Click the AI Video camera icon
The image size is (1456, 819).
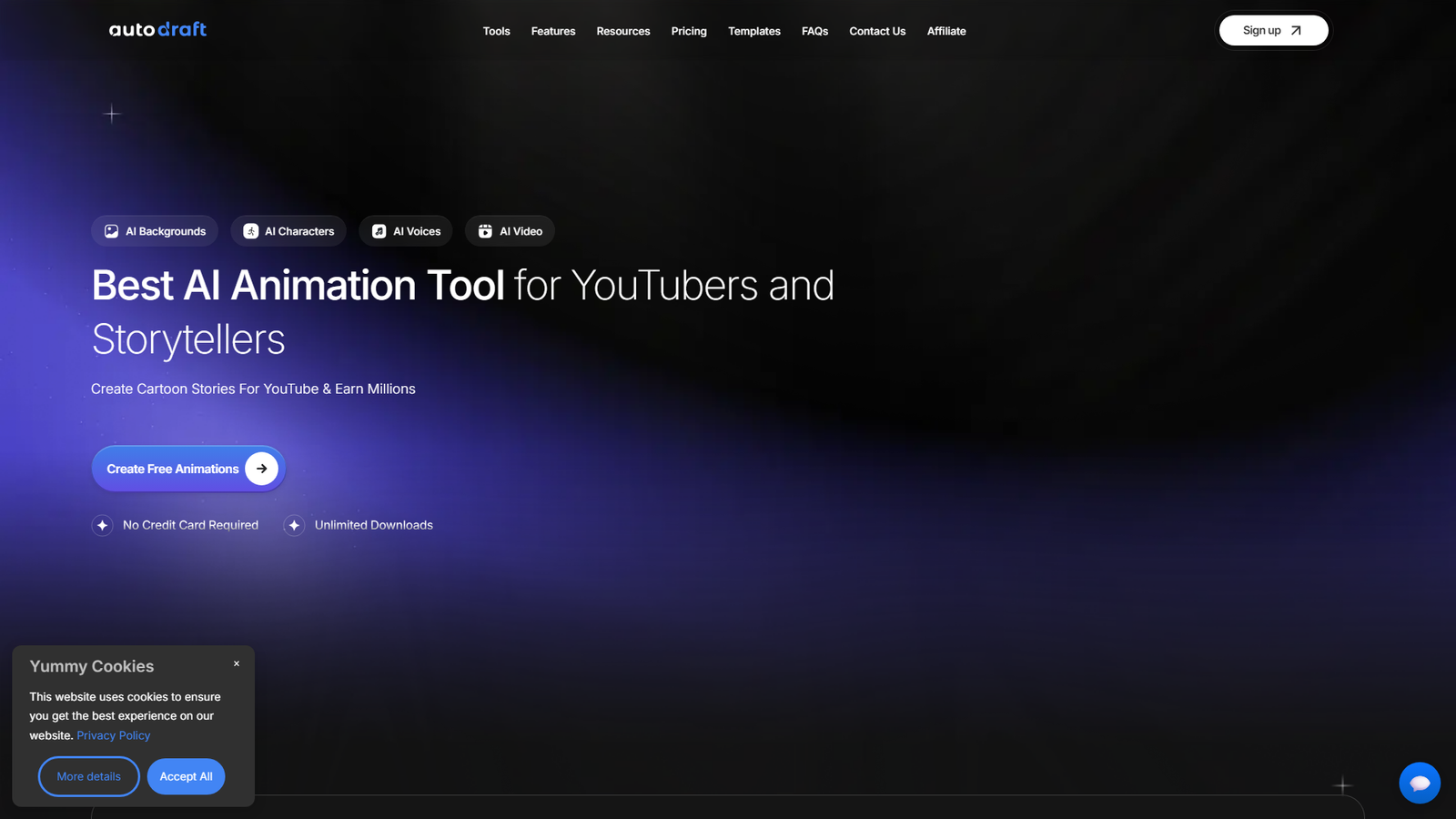[x=485, y=231]
